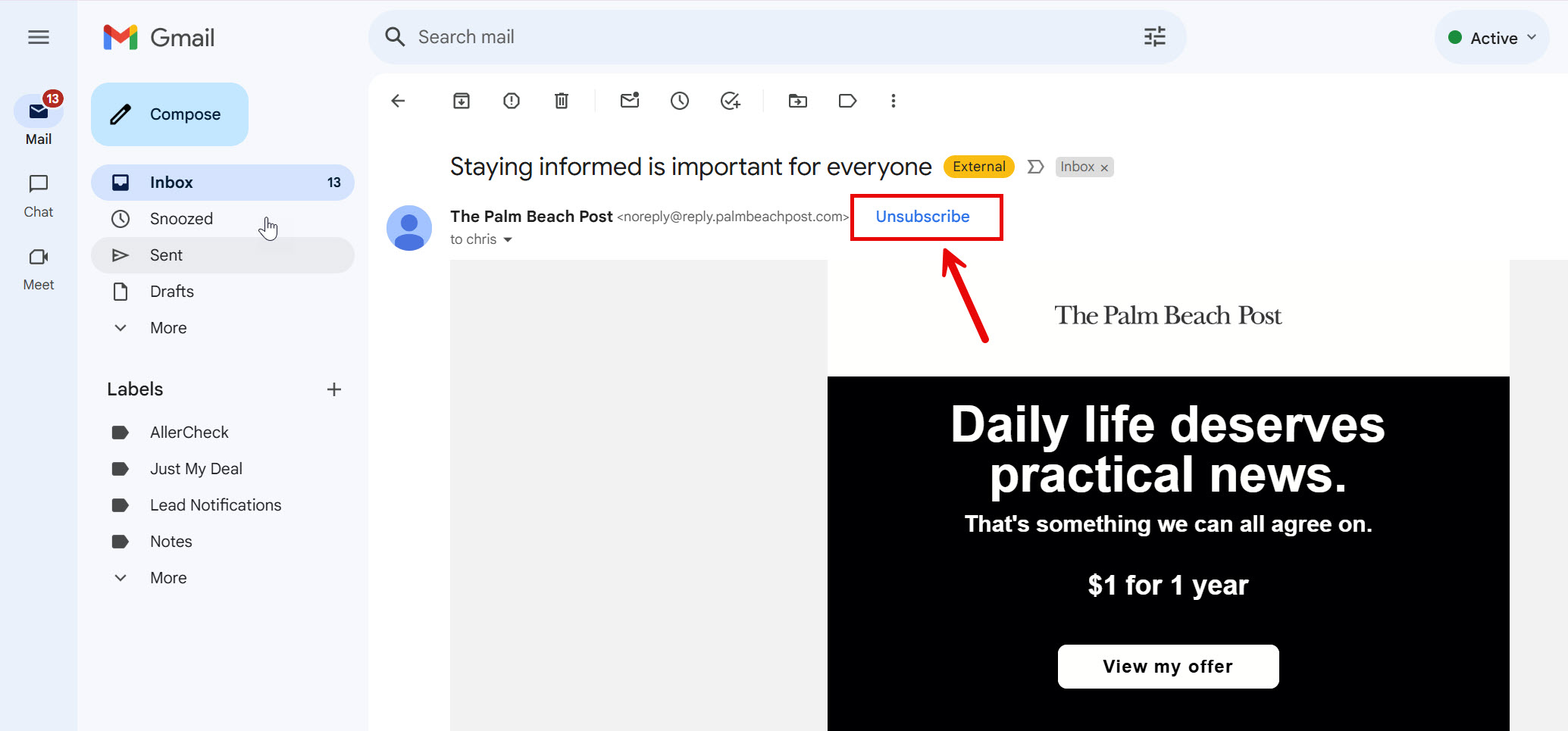The image size is (1568, 731).
Task: Click The Palm Beach Post masthead
Action: pos(1168,315)
